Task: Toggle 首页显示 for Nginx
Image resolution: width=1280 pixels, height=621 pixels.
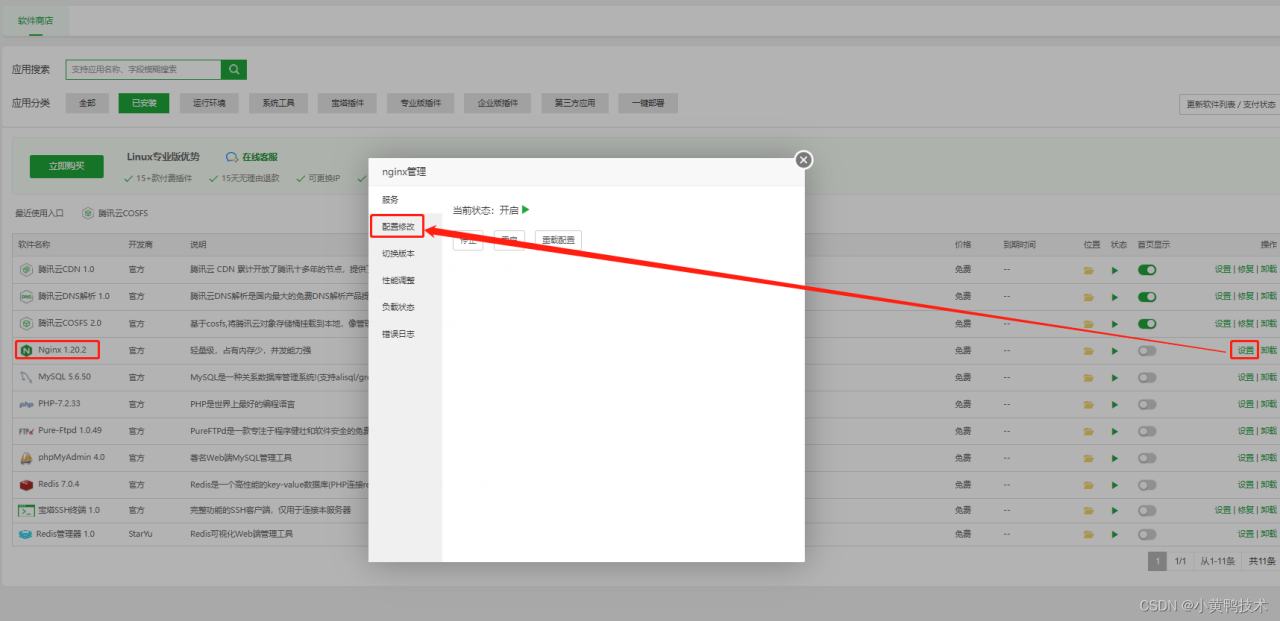Action: (1147, 351)
